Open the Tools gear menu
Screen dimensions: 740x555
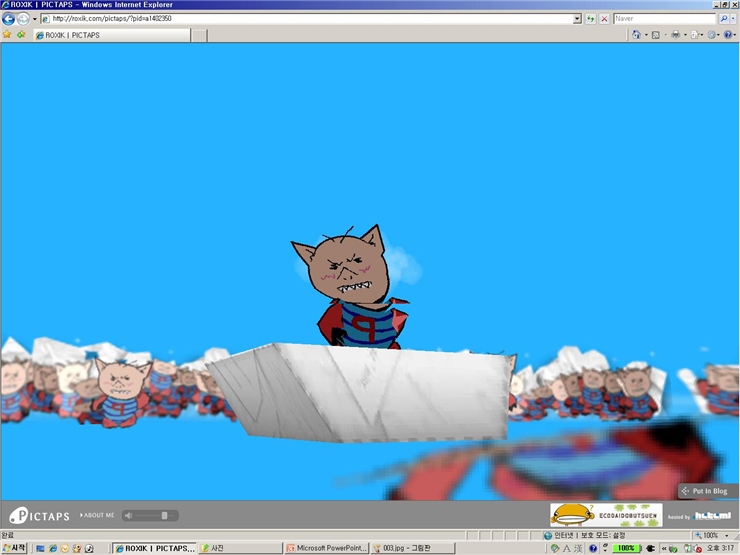[x=712, y=34]
